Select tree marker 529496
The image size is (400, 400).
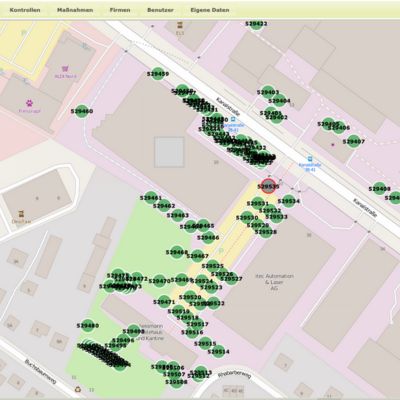123,340
